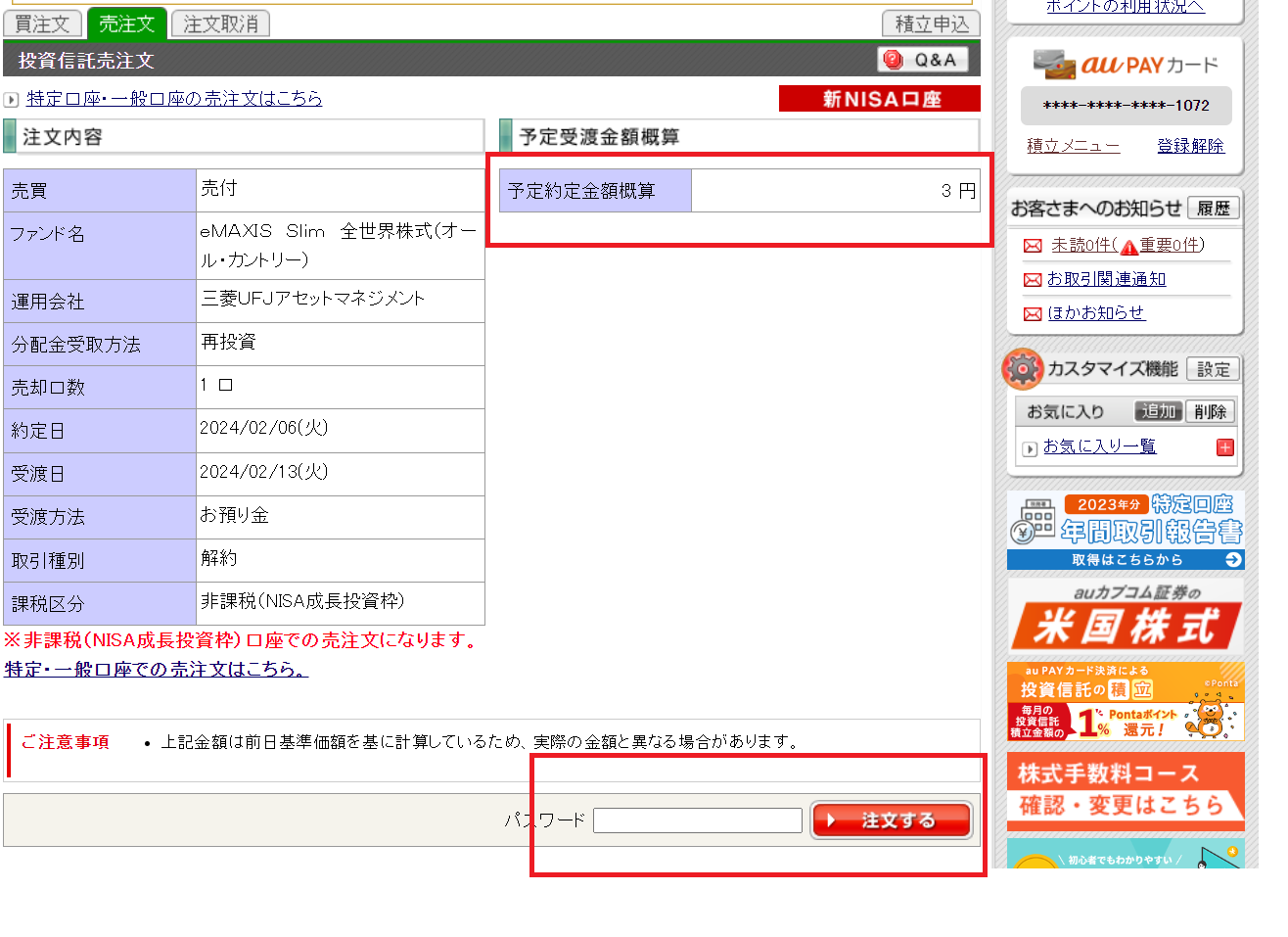The height and width of the screenshot is (937, 1288).
Task: Open 特定口座・一般口座の売注文はこちら link
Action: (174, 99)
